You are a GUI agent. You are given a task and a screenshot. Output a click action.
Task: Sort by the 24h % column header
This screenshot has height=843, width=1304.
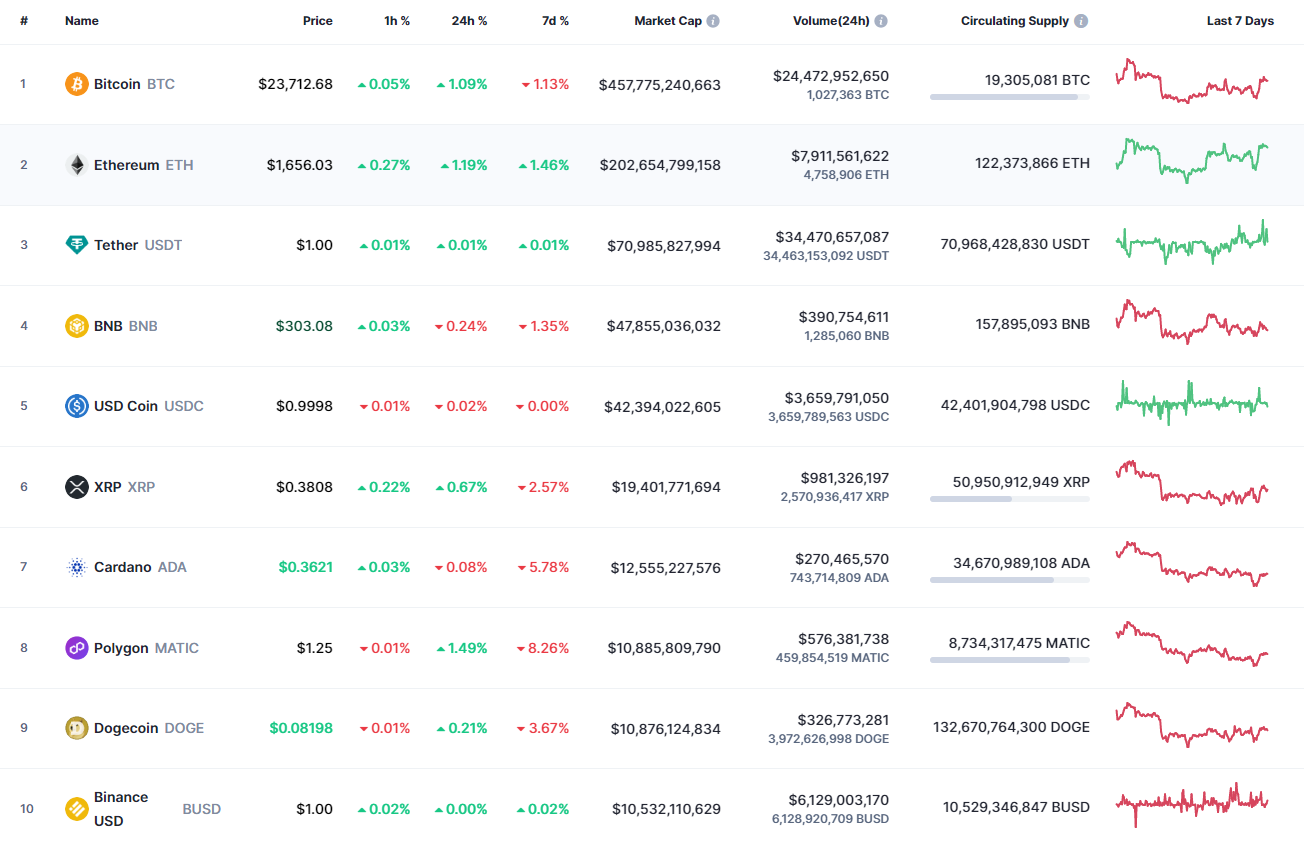pyautogui.click(x=470, y=20)
